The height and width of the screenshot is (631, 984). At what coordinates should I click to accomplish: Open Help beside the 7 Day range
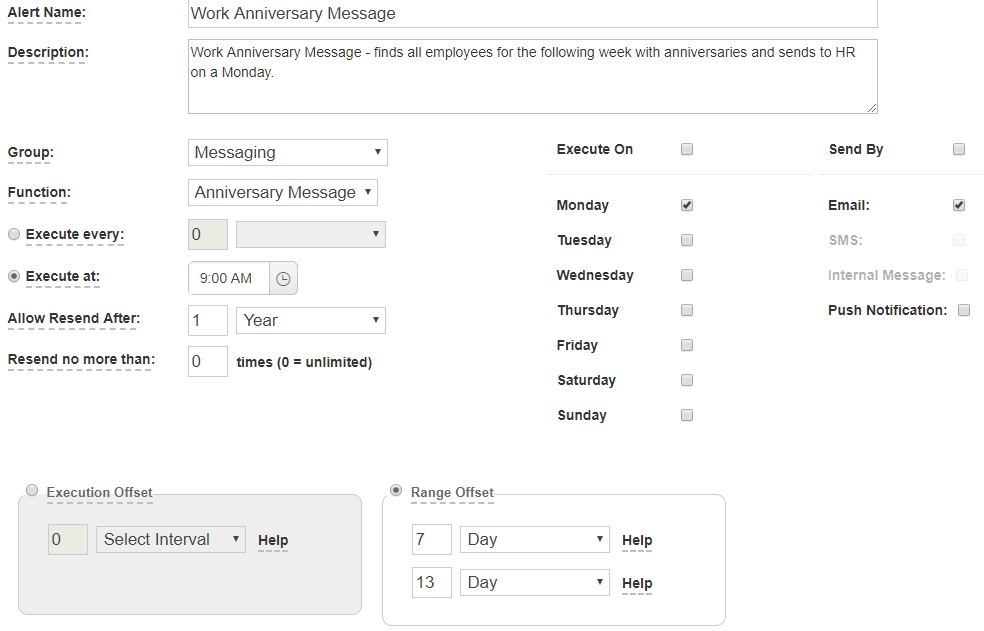click(637, 541)
